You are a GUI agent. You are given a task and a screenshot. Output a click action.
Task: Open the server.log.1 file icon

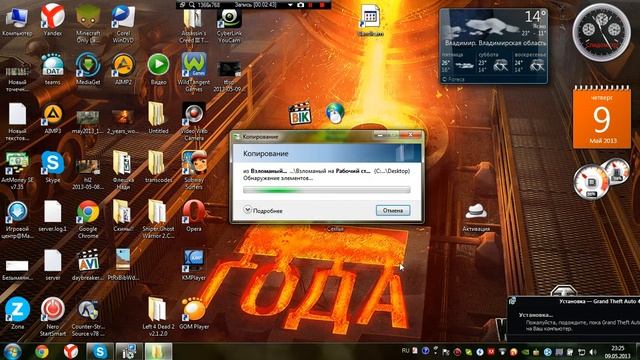point(53,212)
